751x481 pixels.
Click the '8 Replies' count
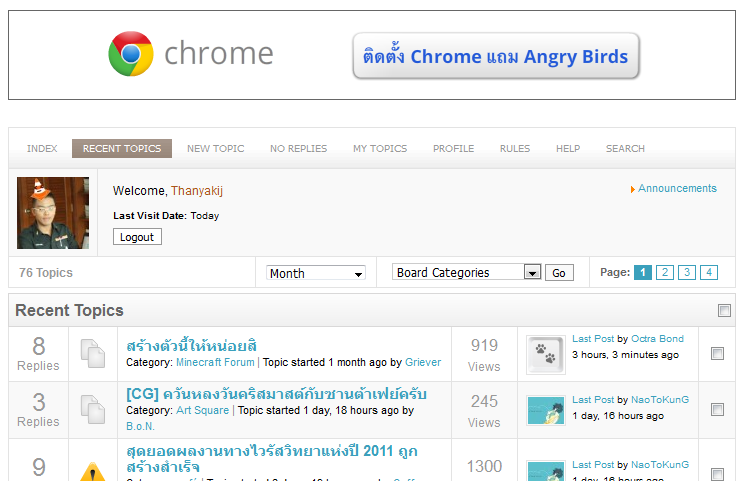tap(38, 354)
